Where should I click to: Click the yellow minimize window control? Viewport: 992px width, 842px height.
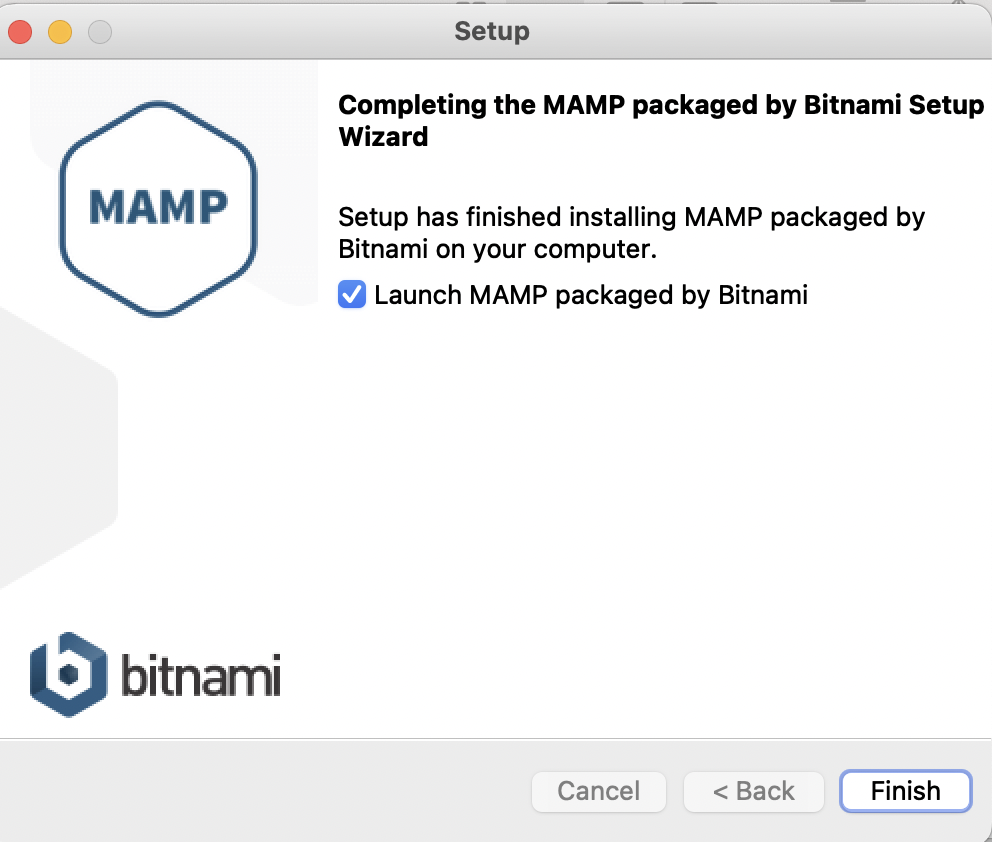pyautogui.click(x=59, y=31)
